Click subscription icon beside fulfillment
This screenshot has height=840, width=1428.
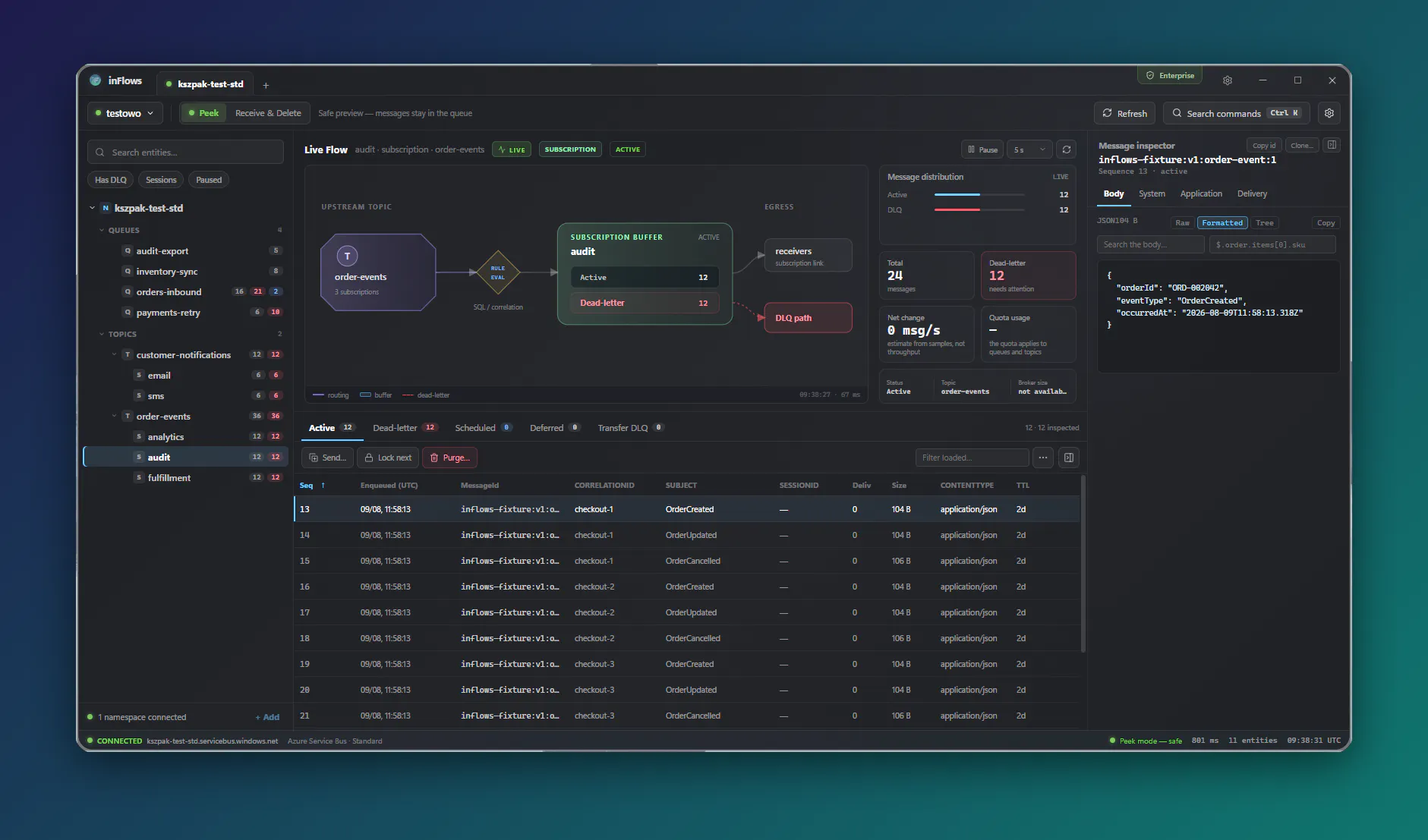[139, 478]
